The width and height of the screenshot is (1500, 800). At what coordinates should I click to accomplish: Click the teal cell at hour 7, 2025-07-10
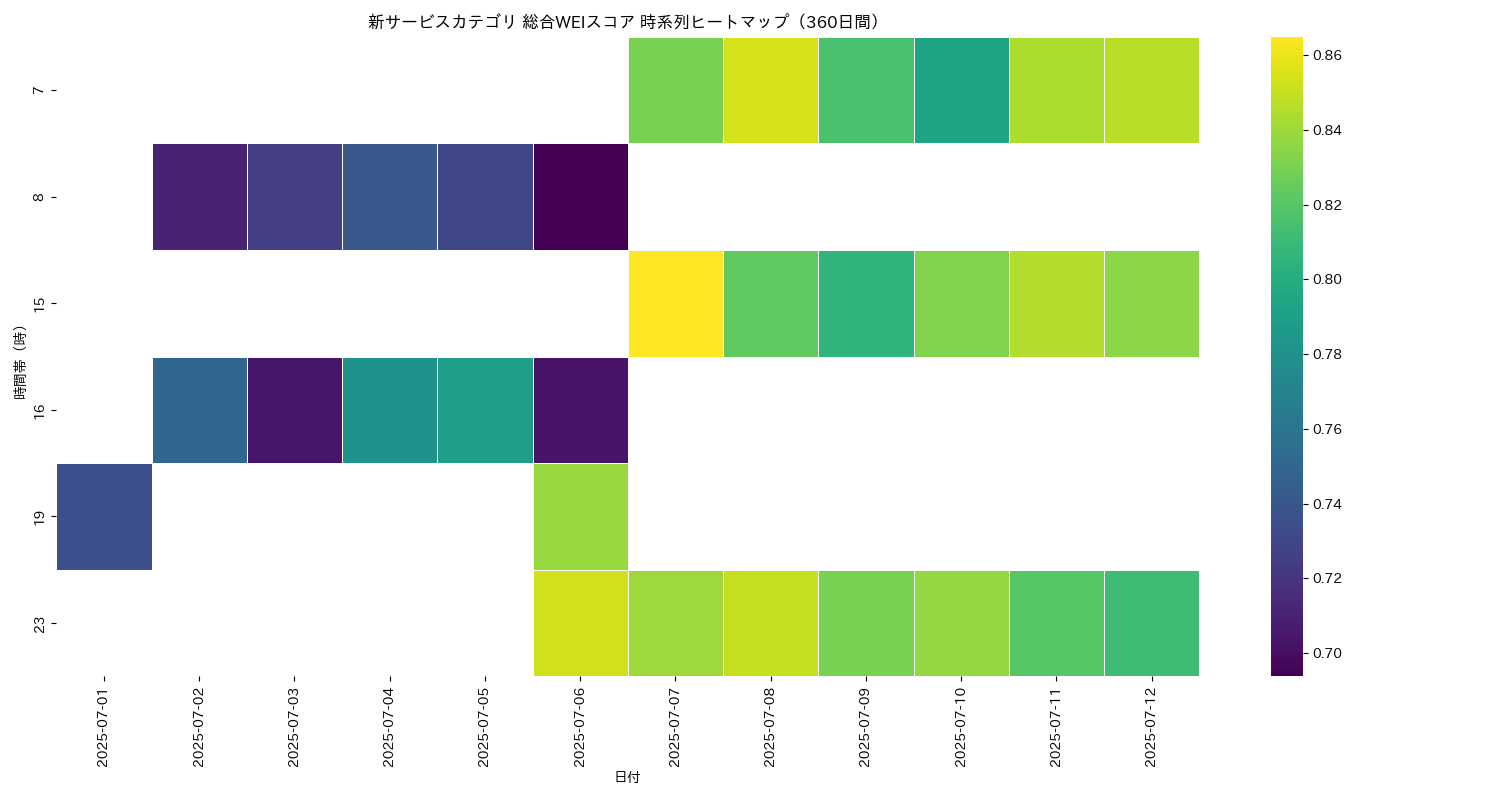(962, 90)
